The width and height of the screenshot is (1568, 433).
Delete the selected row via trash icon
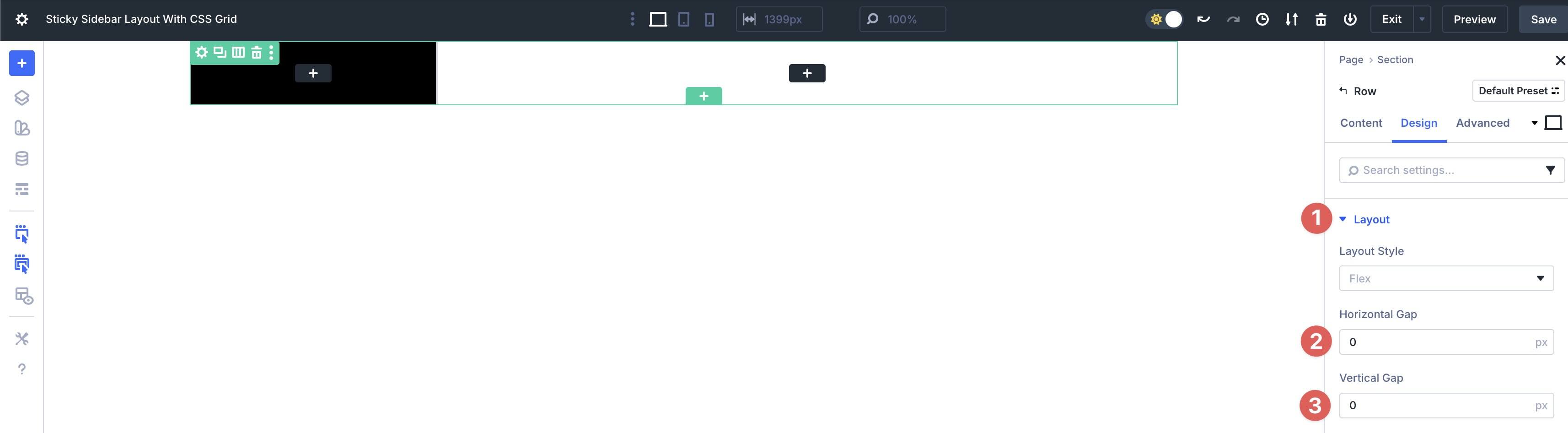(255, 52)
